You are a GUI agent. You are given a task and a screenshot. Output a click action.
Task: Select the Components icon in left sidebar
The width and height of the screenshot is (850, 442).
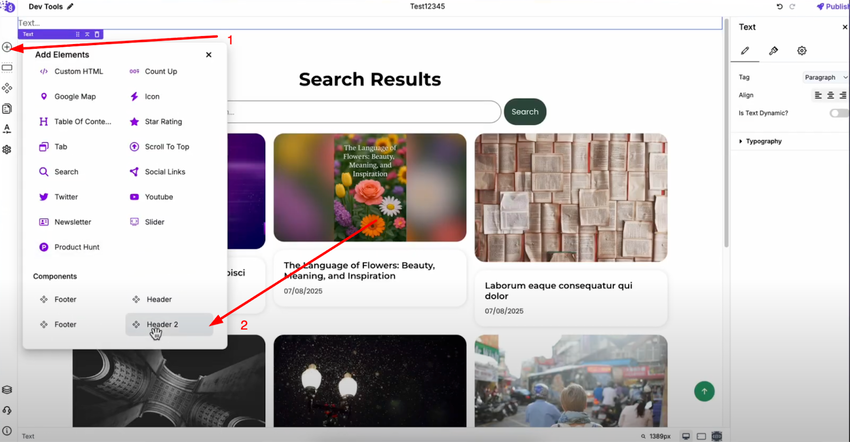tap(7, 88)
